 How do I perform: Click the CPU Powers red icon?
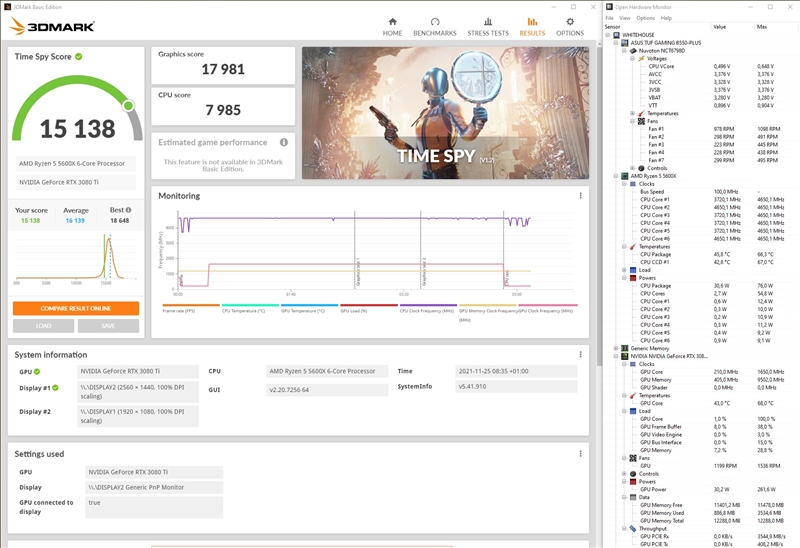pyautogui.click(x=633, y=278)
